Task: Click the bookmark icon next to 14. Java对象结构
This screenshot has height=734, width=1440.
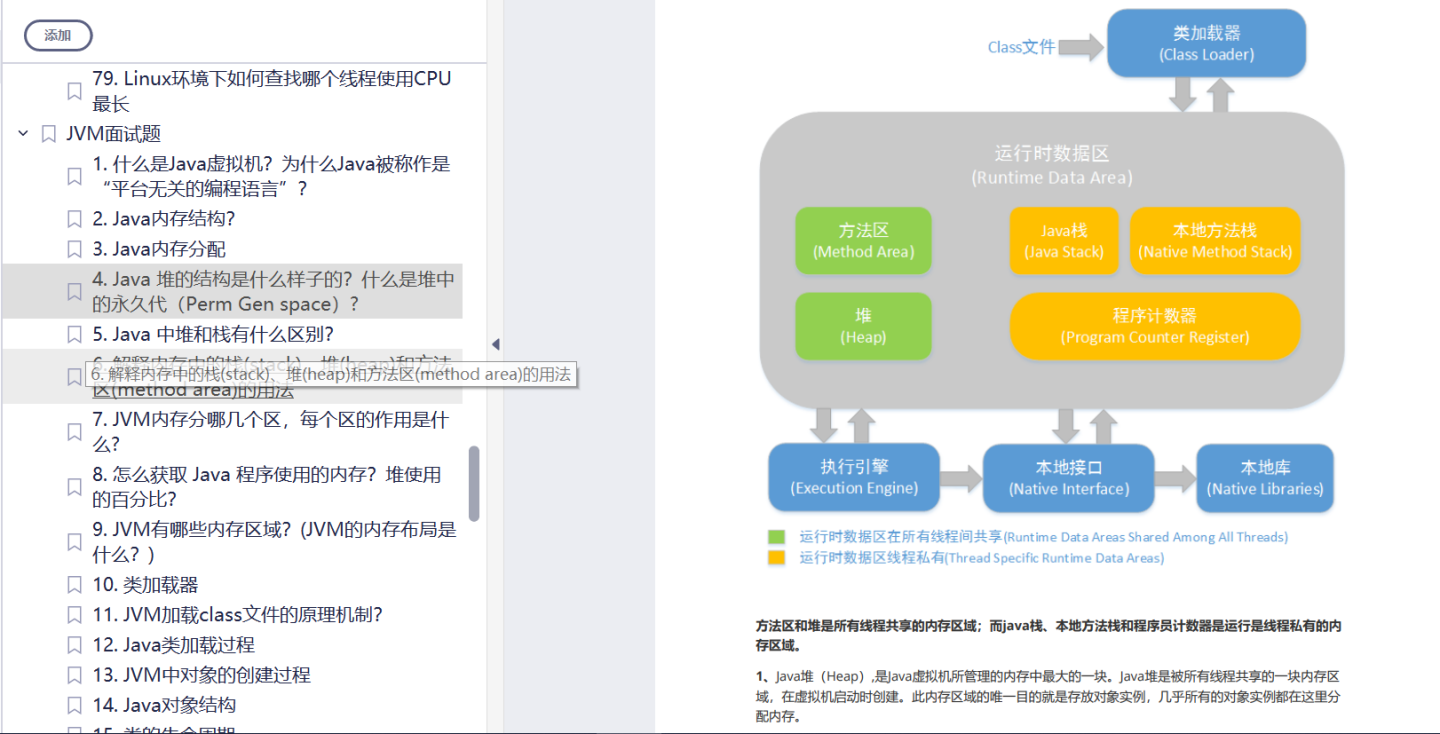Action: click(x=74, y=704)
